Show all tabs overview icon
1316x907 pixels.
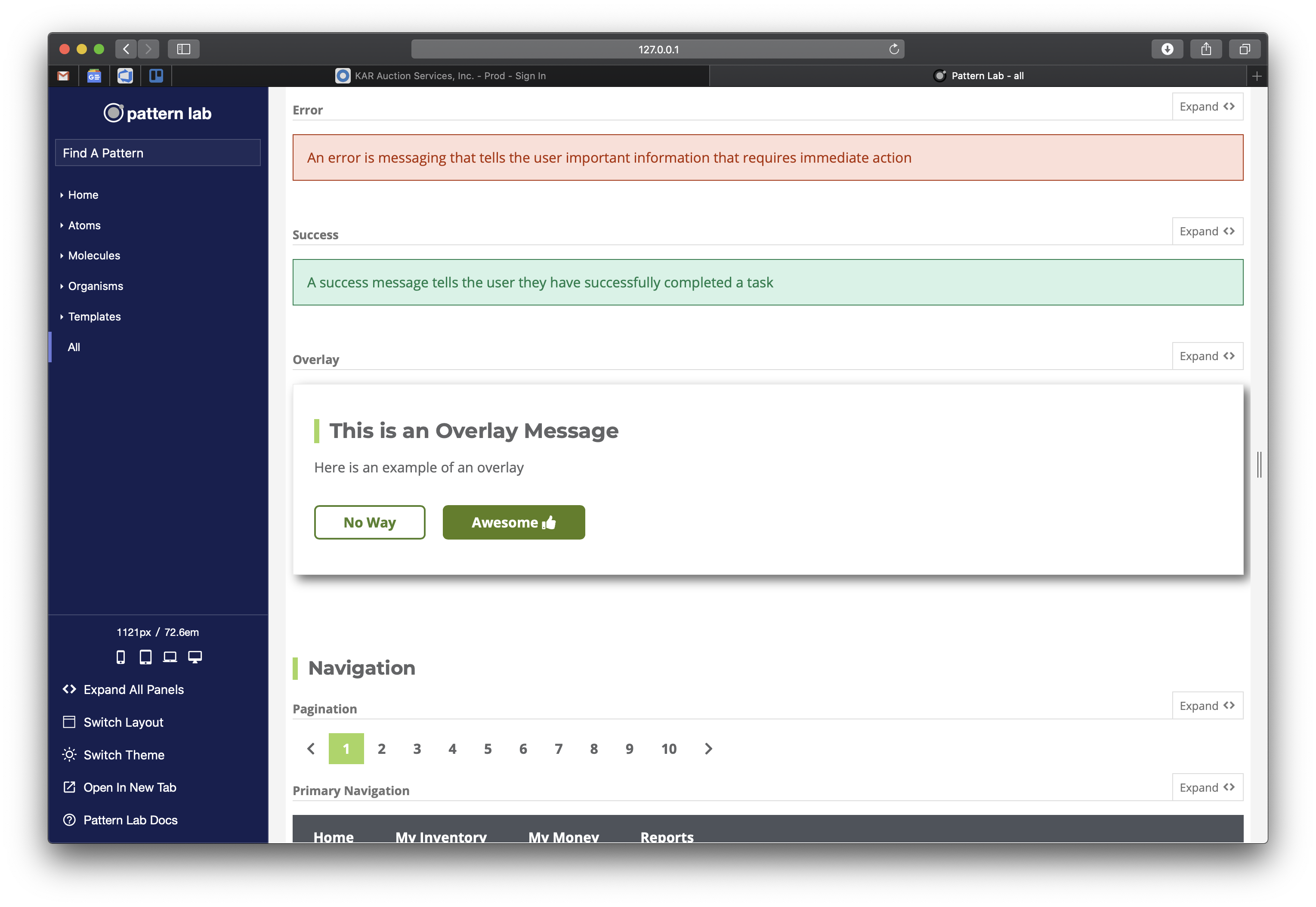click(1245, 49)
